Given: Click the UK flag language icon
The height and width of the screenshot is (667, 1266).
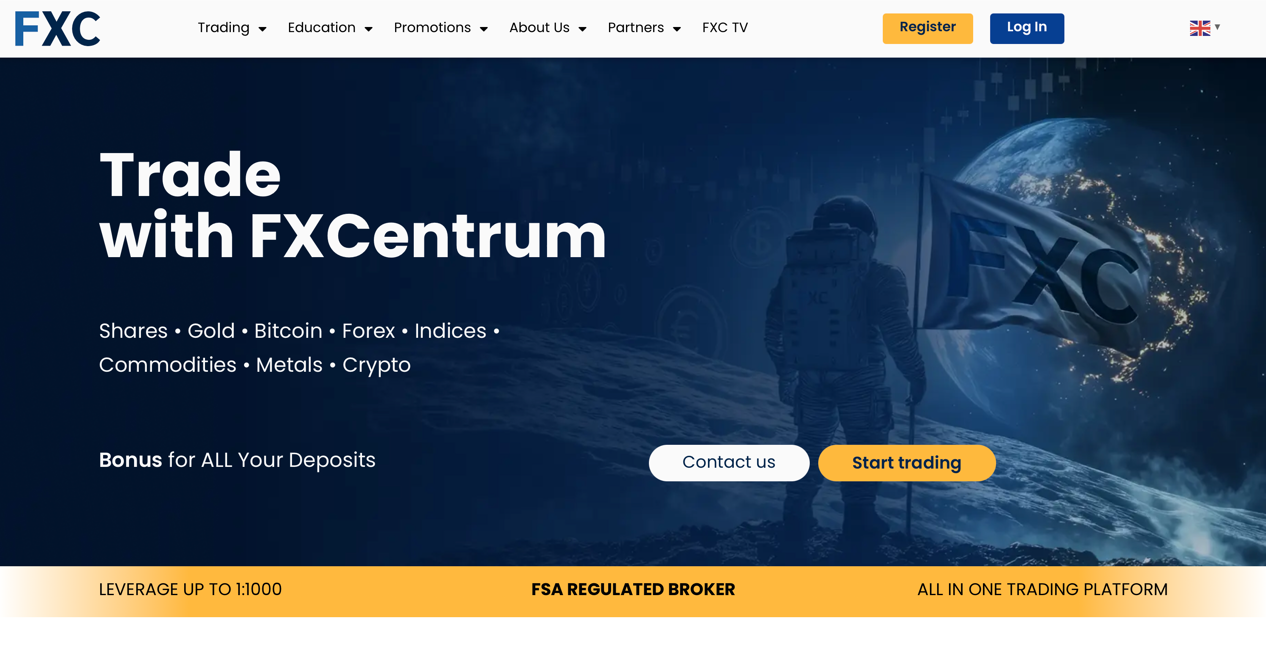Looking at the screenshot, I should (x=1199, y=28).
